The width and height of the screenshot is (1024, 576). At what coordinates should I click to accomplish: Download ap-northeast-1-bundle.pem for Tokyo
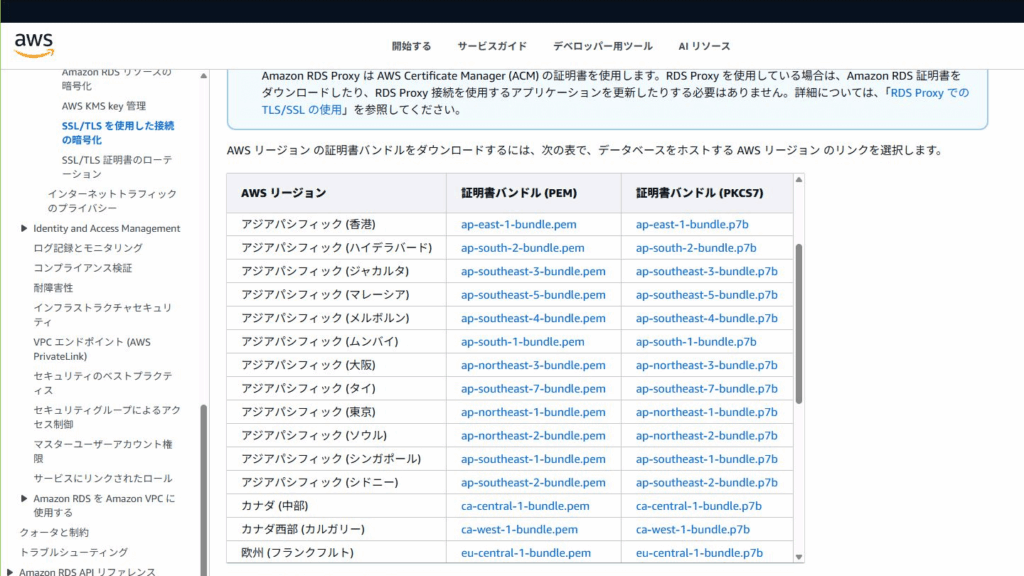click(x=533, y=412)
